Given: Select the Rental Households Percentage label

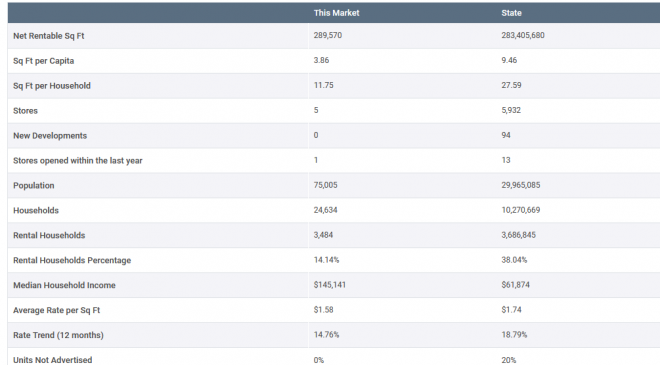Looking at the screenshot, I should click(x=72, y=260).
